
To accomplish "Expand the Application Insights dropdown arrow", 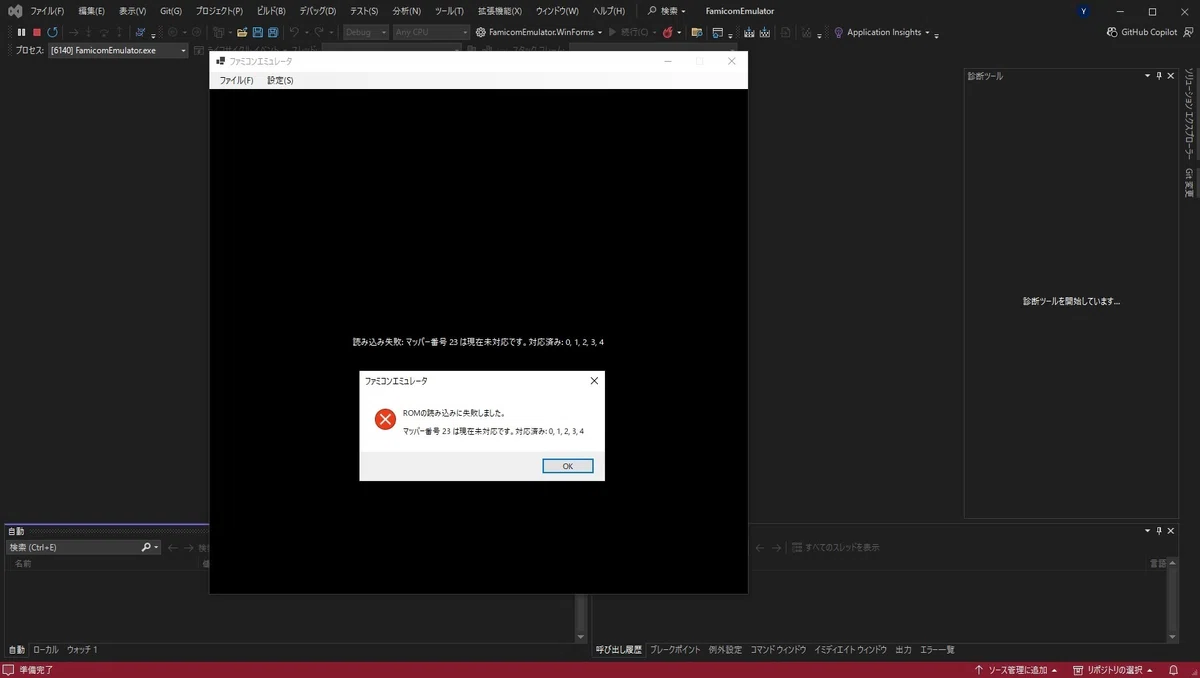I will click(927, 32).
